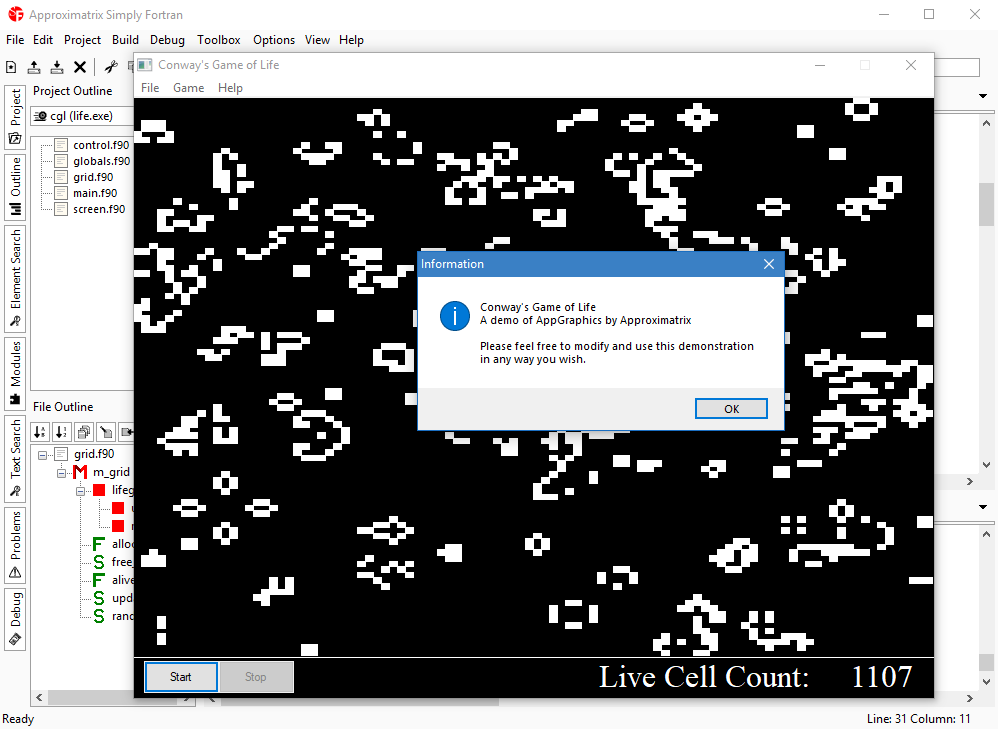Switch to the Outline side tab
The width and height of the screenshot is (998, 729).
coord(15,186)
